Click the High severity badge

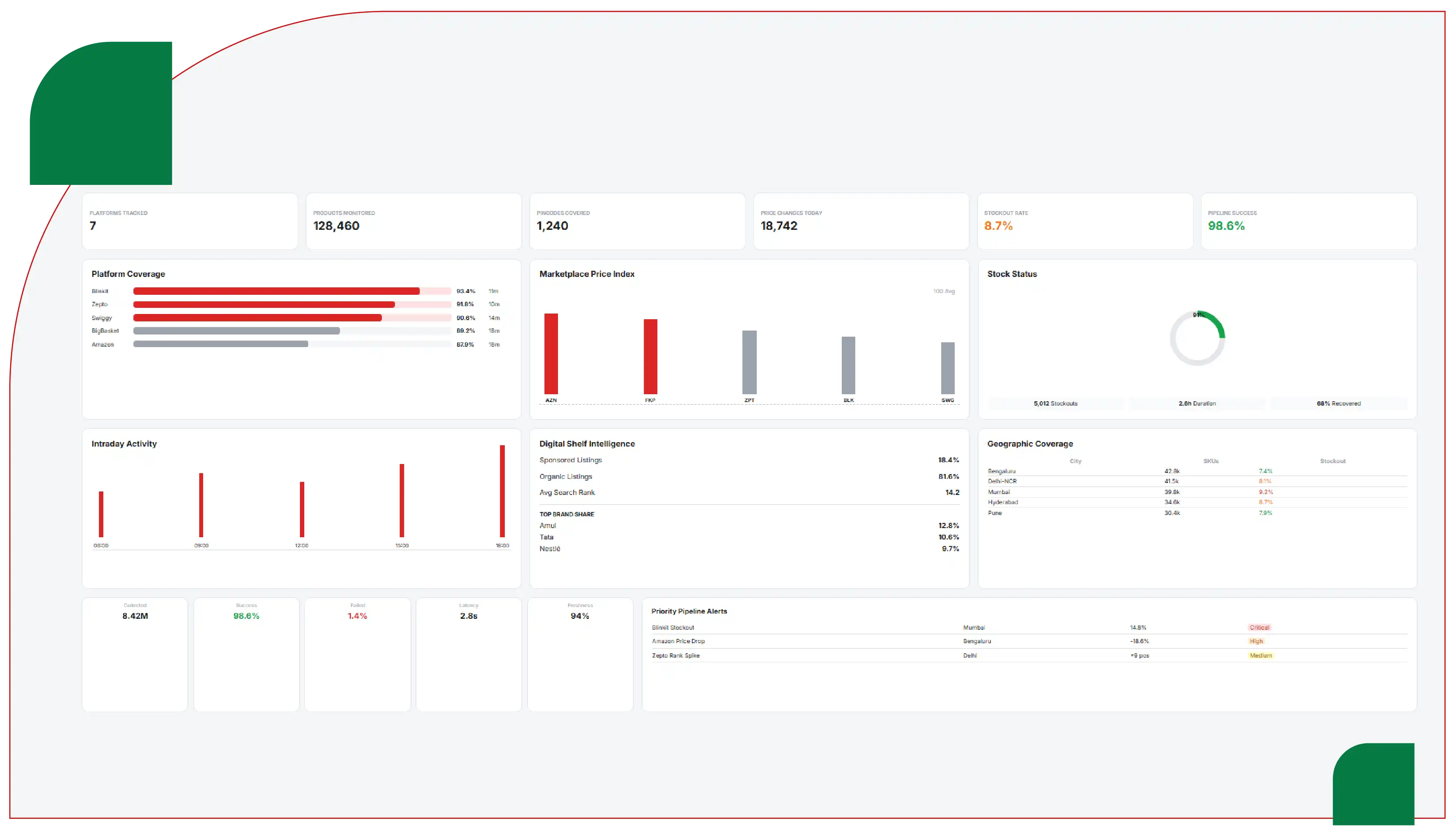[x=1256, y=641]
